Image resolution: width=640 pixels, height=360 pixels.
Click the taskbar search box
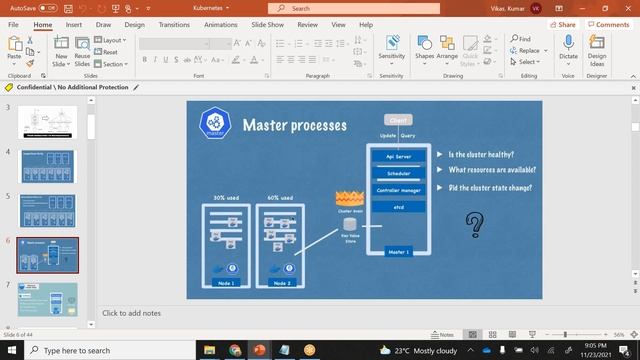tap(110, 350)
